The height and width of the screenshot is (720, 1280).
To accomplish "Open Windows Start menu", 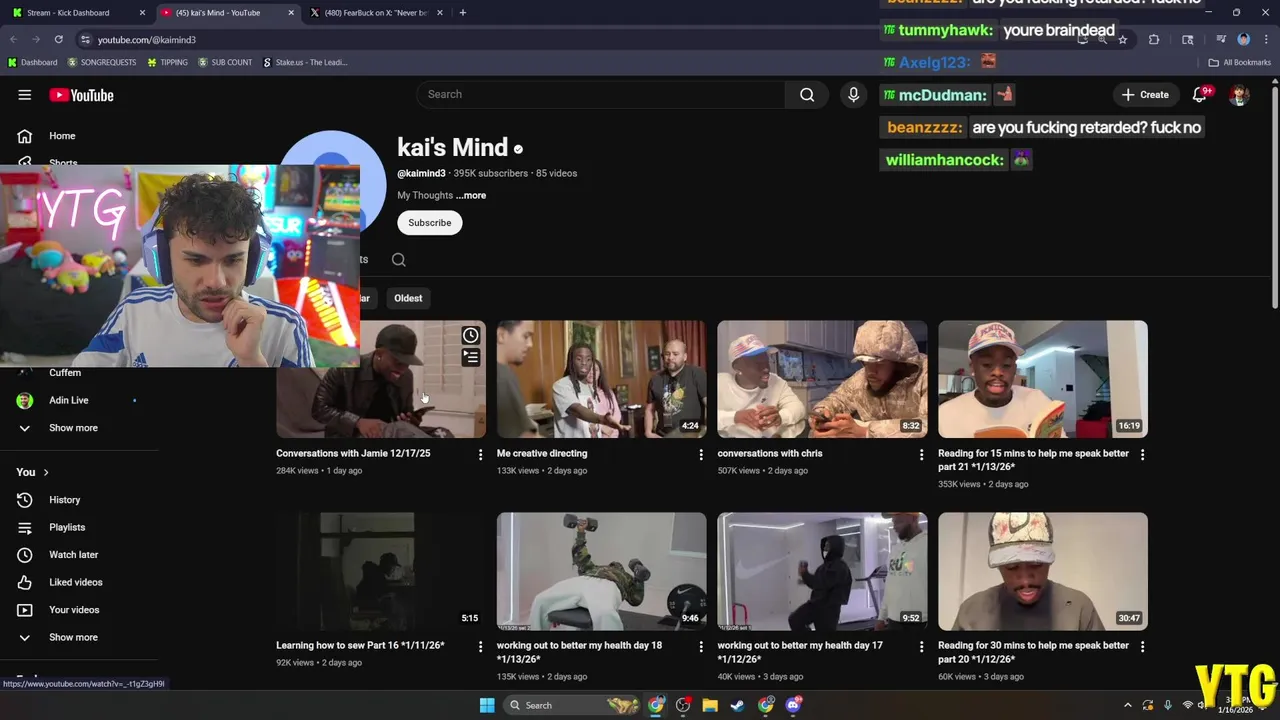I will (x=487, y=705).
